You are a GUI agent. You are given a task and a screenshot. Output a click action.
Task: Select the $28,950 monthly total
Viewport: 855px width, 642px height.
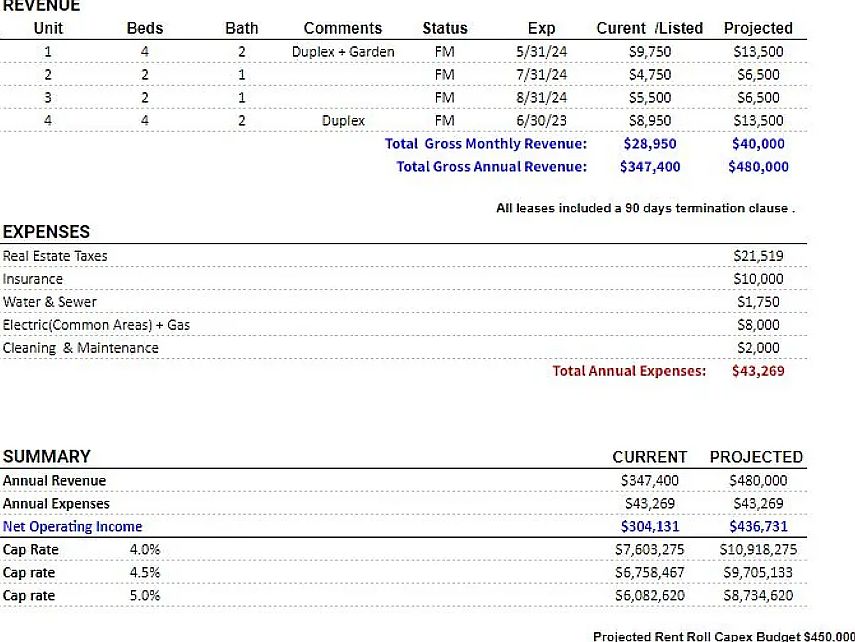click(650, 143)
